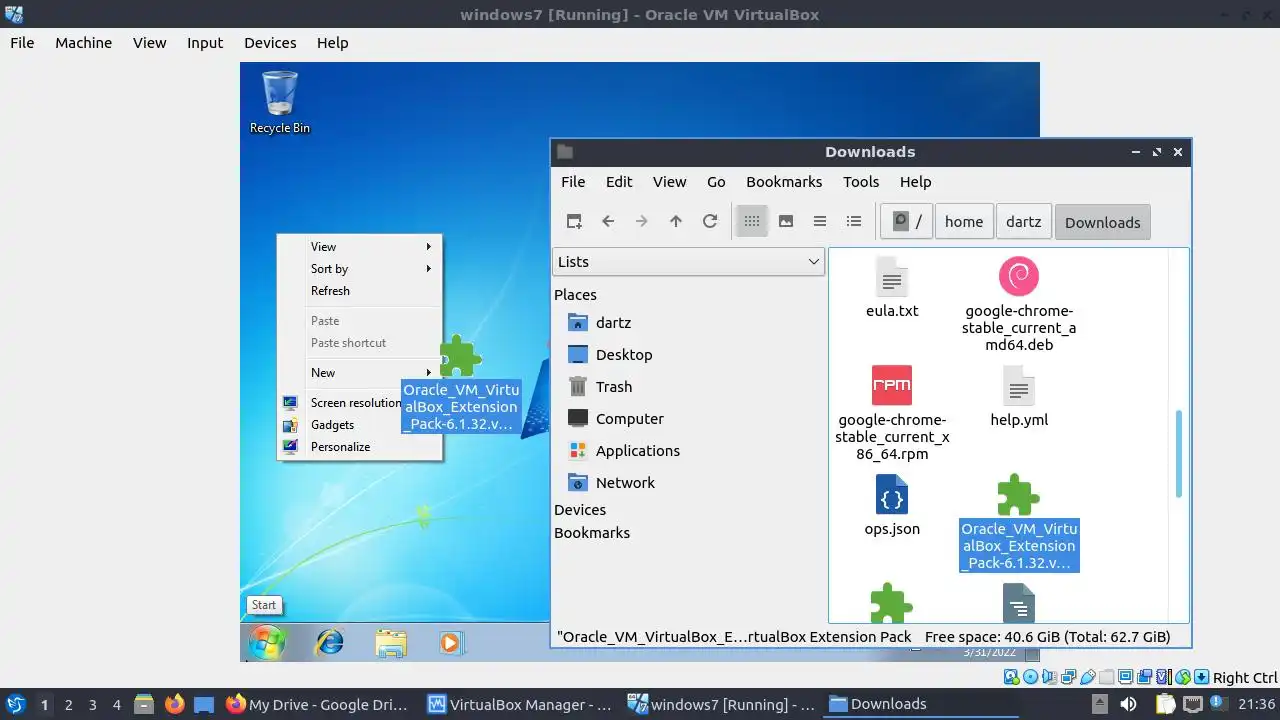Switch to thumbnail view mode
This screenshot has height=720, width=1280.
pyautogui.click(x=786, y=222)
